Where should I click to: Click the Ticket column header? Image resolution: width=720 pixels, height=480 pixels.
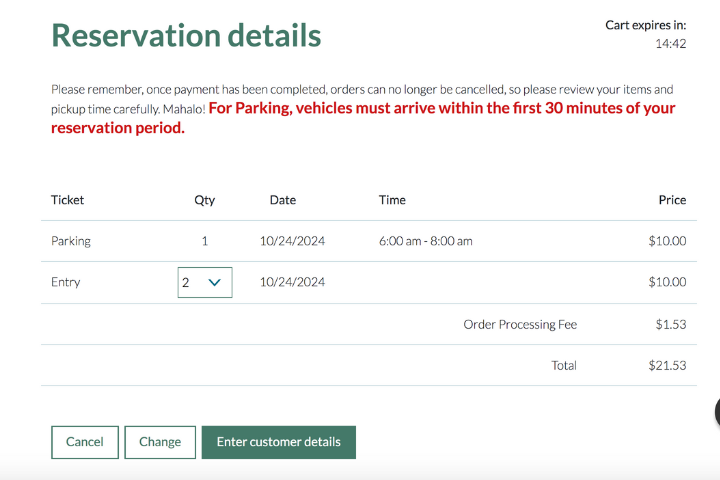click(x=68, y=200)
